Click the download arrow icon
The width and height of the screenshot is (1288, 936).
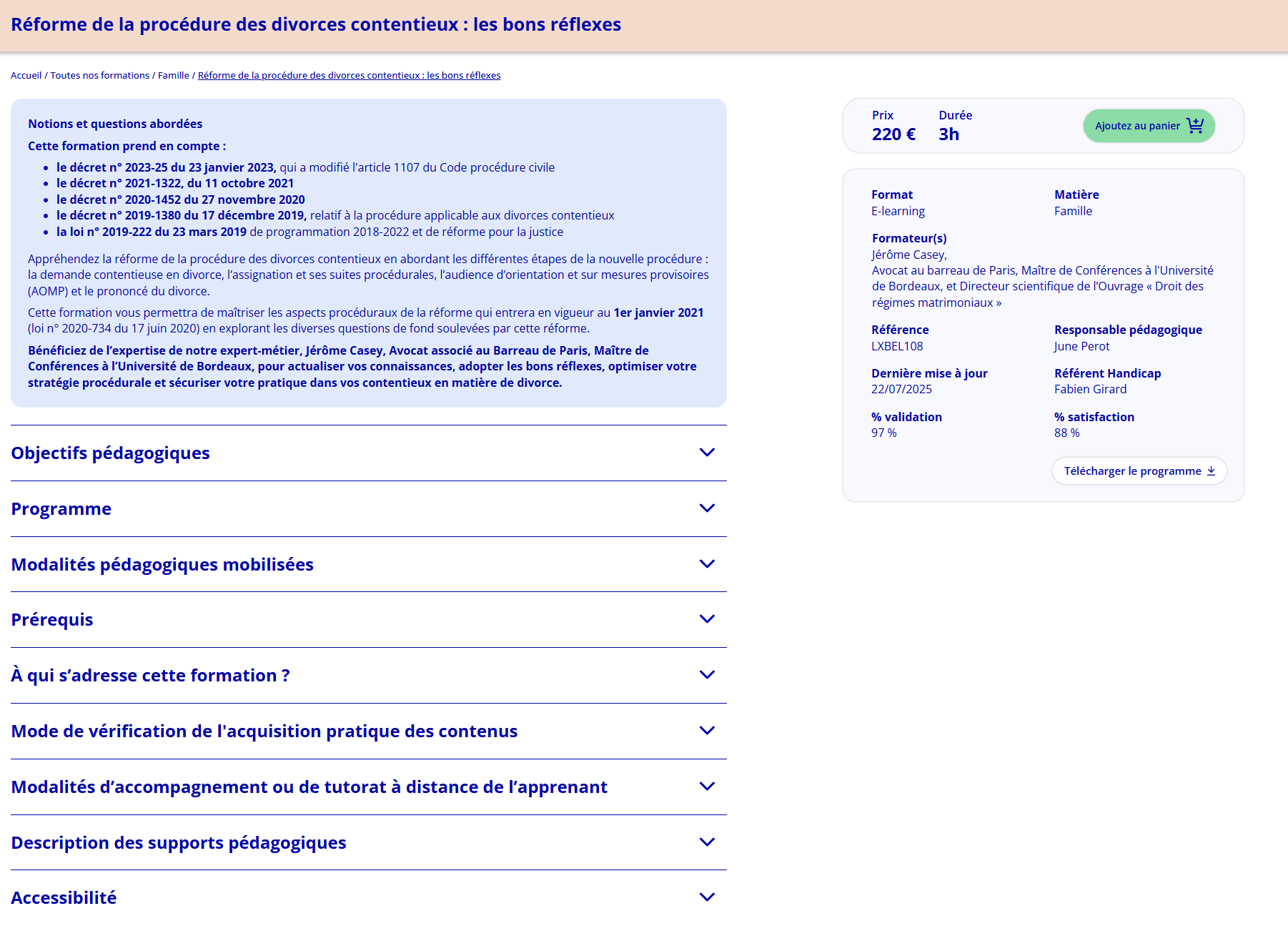1211,471
